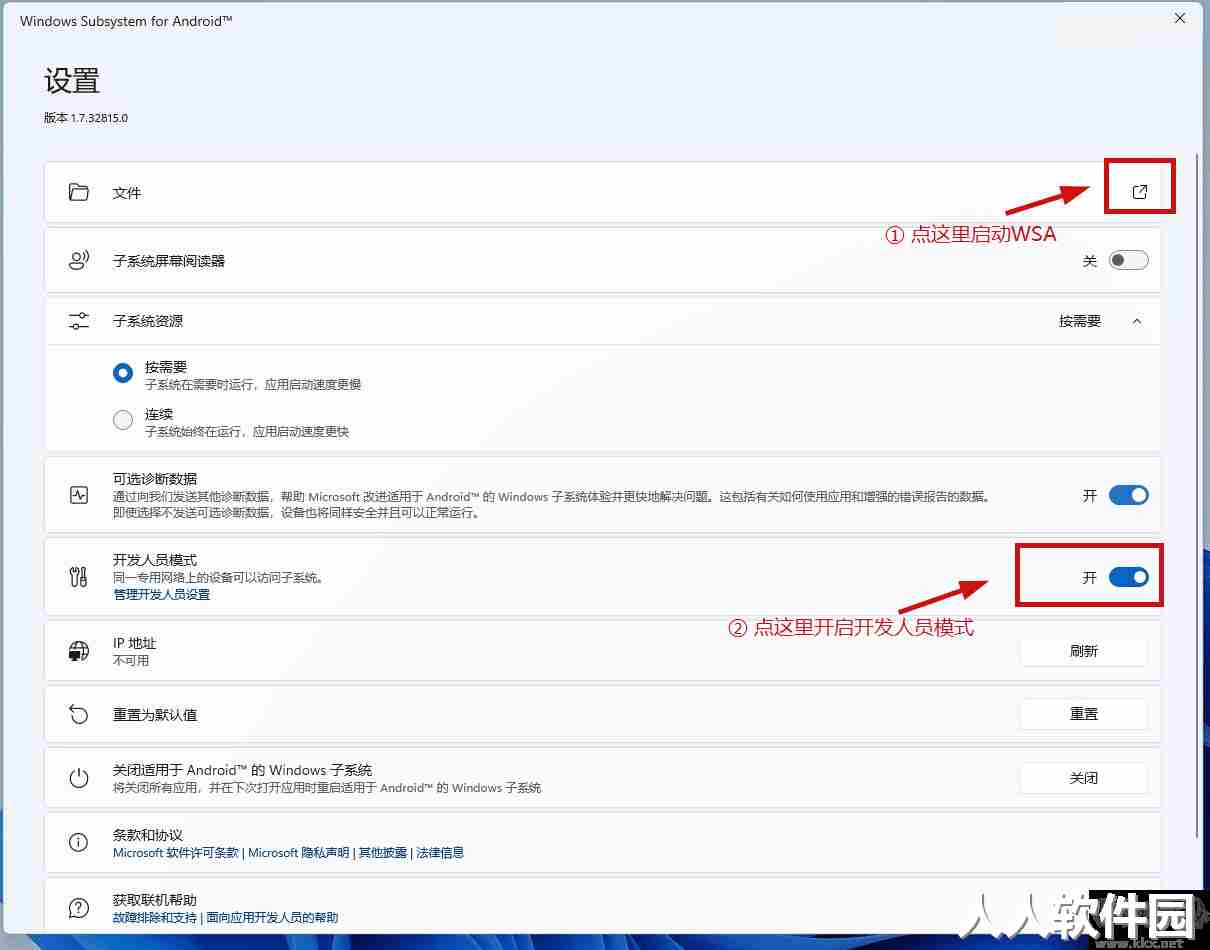The height and width of the screenshot is (950, 1210).
Task: Open the 故障排除和支持 link
Action: point(155,917)
